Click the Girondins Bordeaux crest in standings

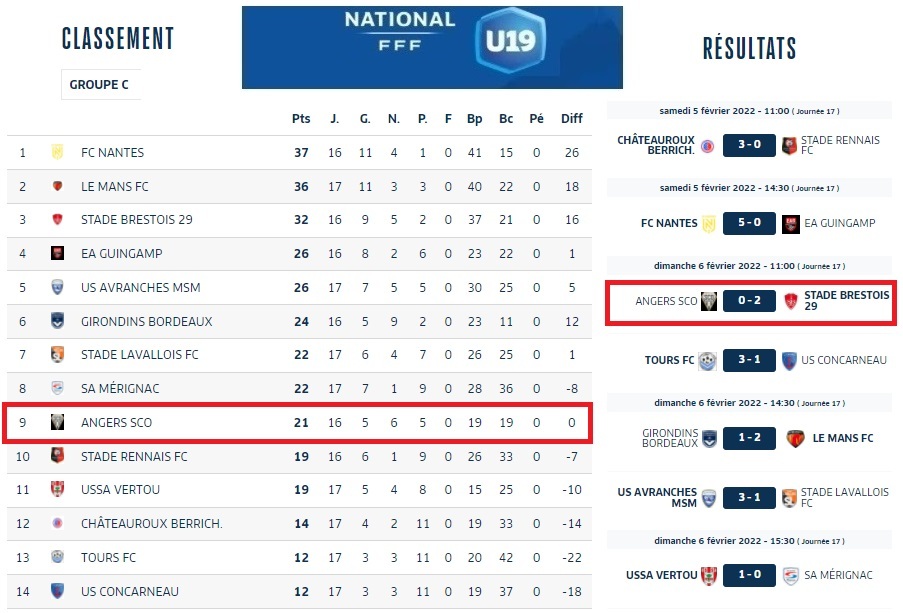pyautogui.click(x=57, y=321)
